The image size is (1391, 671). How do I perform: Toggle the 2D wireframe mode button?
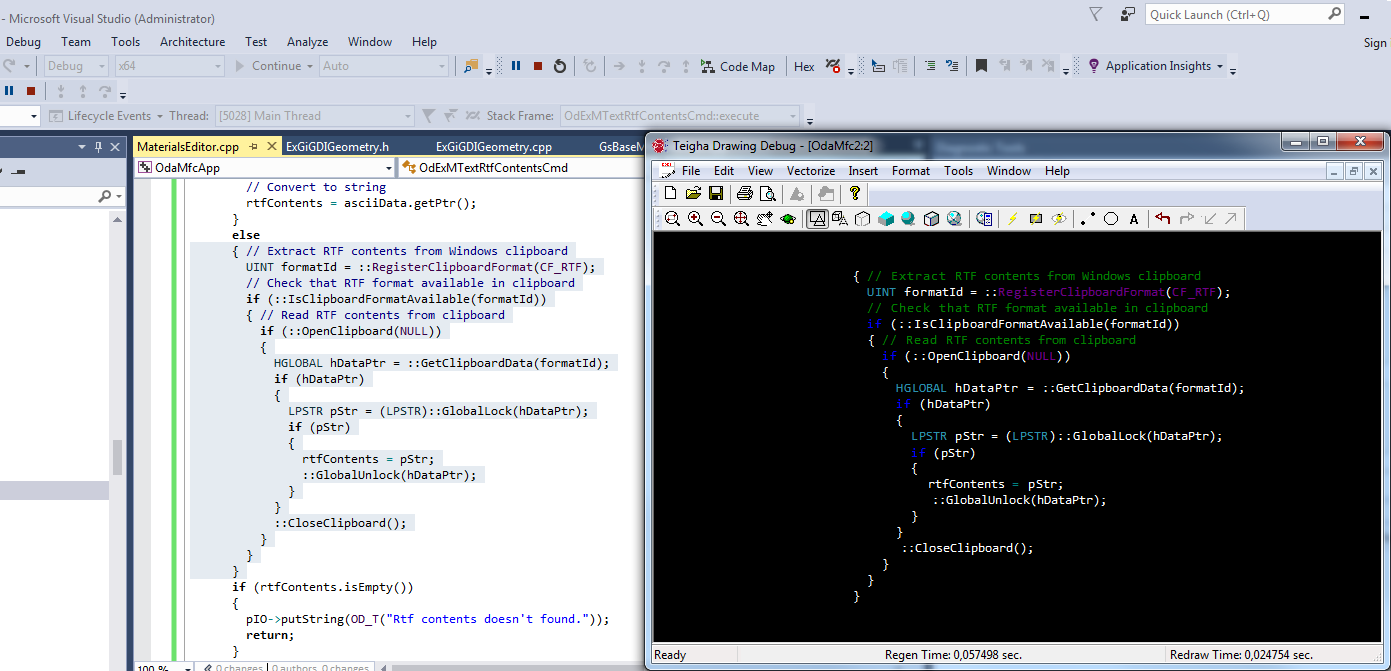[817, 219]
